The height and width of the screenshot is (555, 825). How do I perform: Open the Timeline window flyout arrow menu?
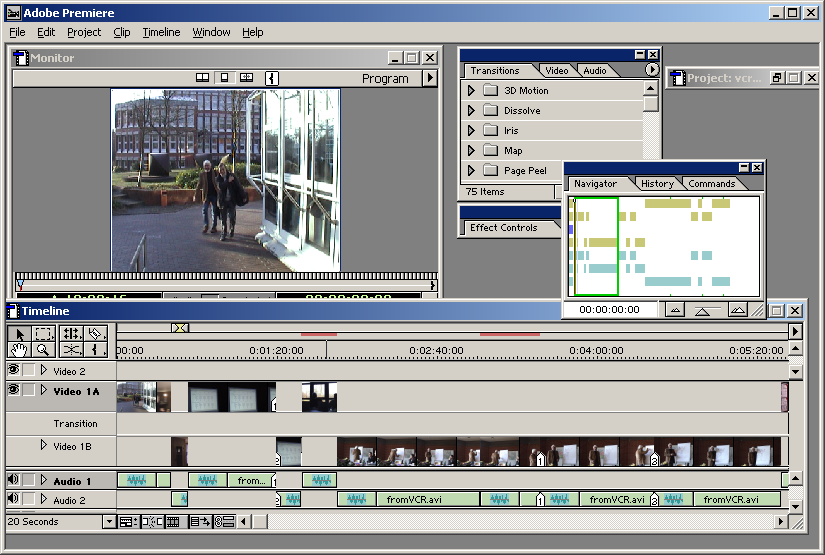[795, 331]
